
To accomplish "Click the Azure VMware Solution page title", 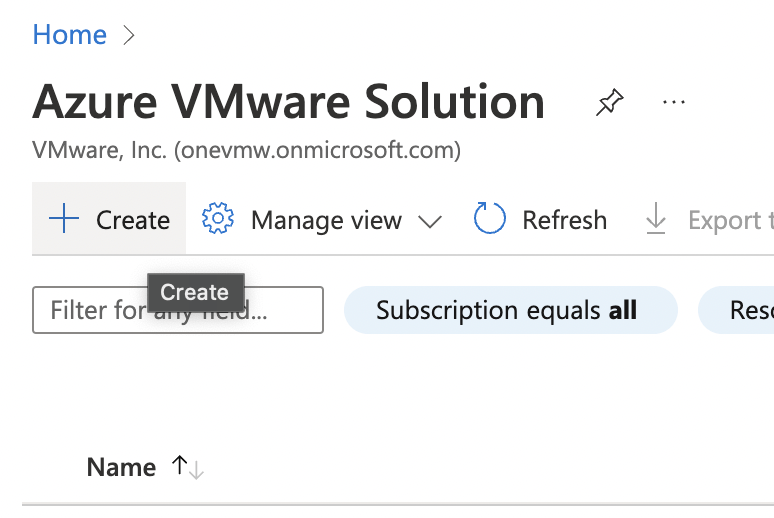I will tap(288, 103).
